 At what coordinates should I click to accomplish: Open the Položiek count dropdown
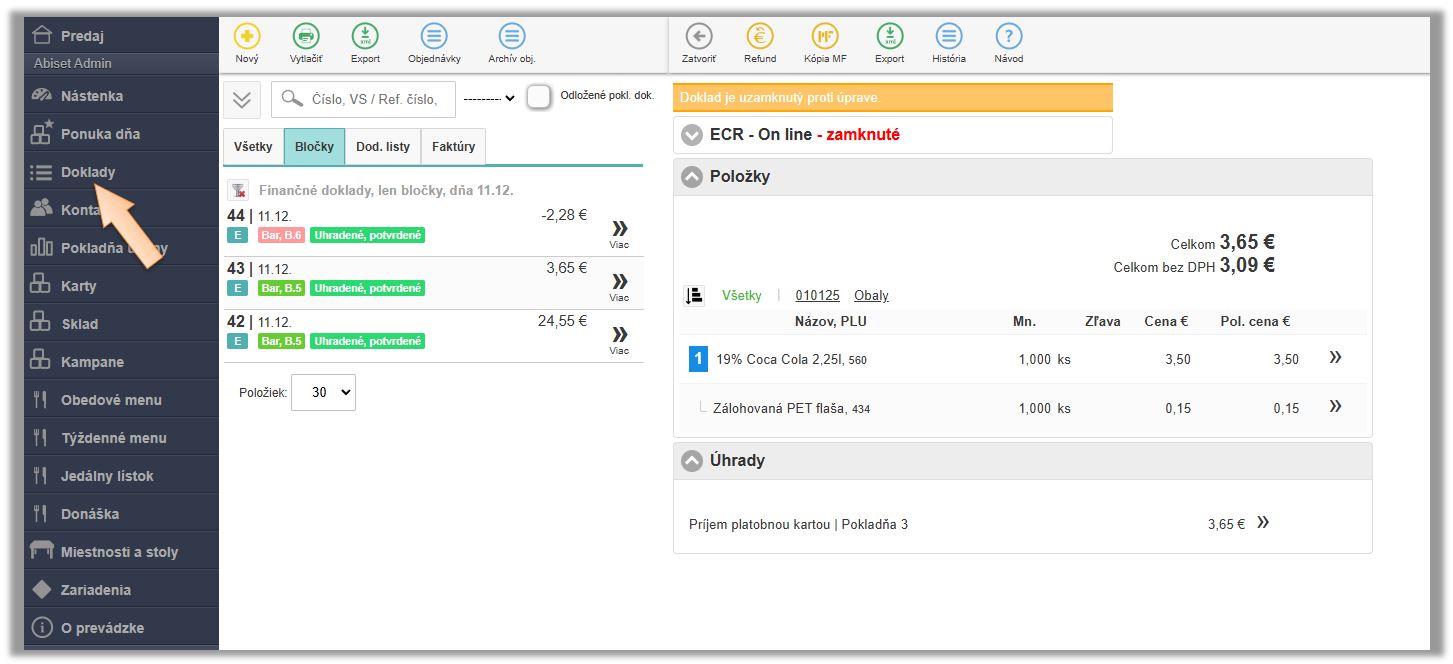(x=323, y=393)
